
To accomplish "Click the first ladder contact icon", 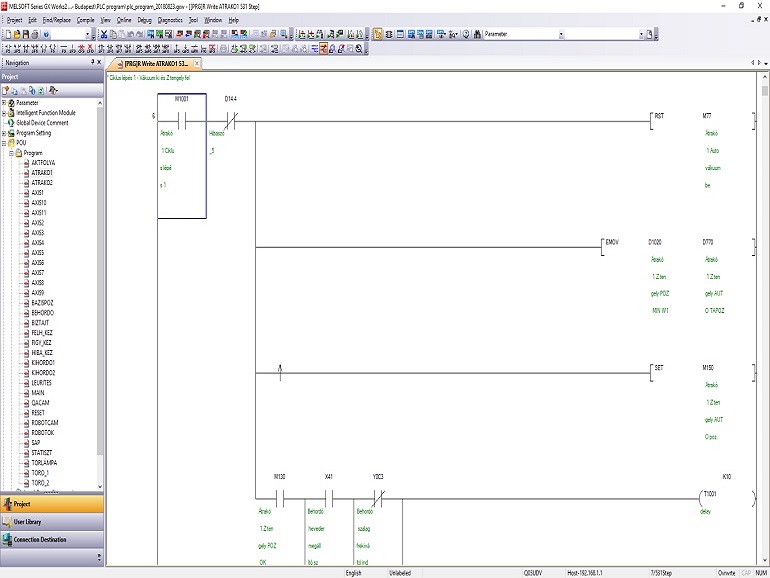I will point(8,49).
